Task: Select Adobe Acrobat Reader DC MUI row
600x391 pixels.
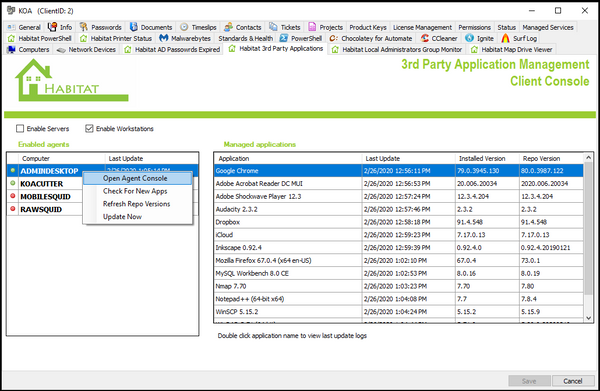Action: (x=399, y=184)
